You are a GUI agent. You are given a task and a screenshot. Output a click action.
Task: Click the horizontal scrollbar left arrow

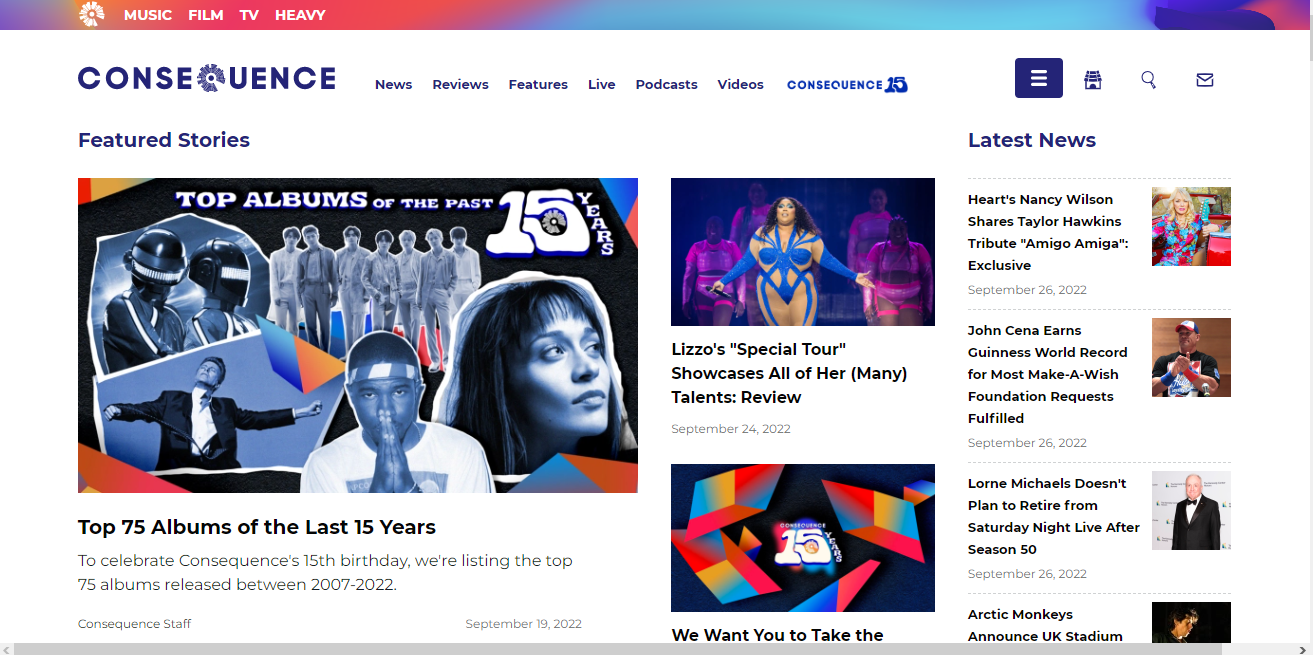coord(6,649)
